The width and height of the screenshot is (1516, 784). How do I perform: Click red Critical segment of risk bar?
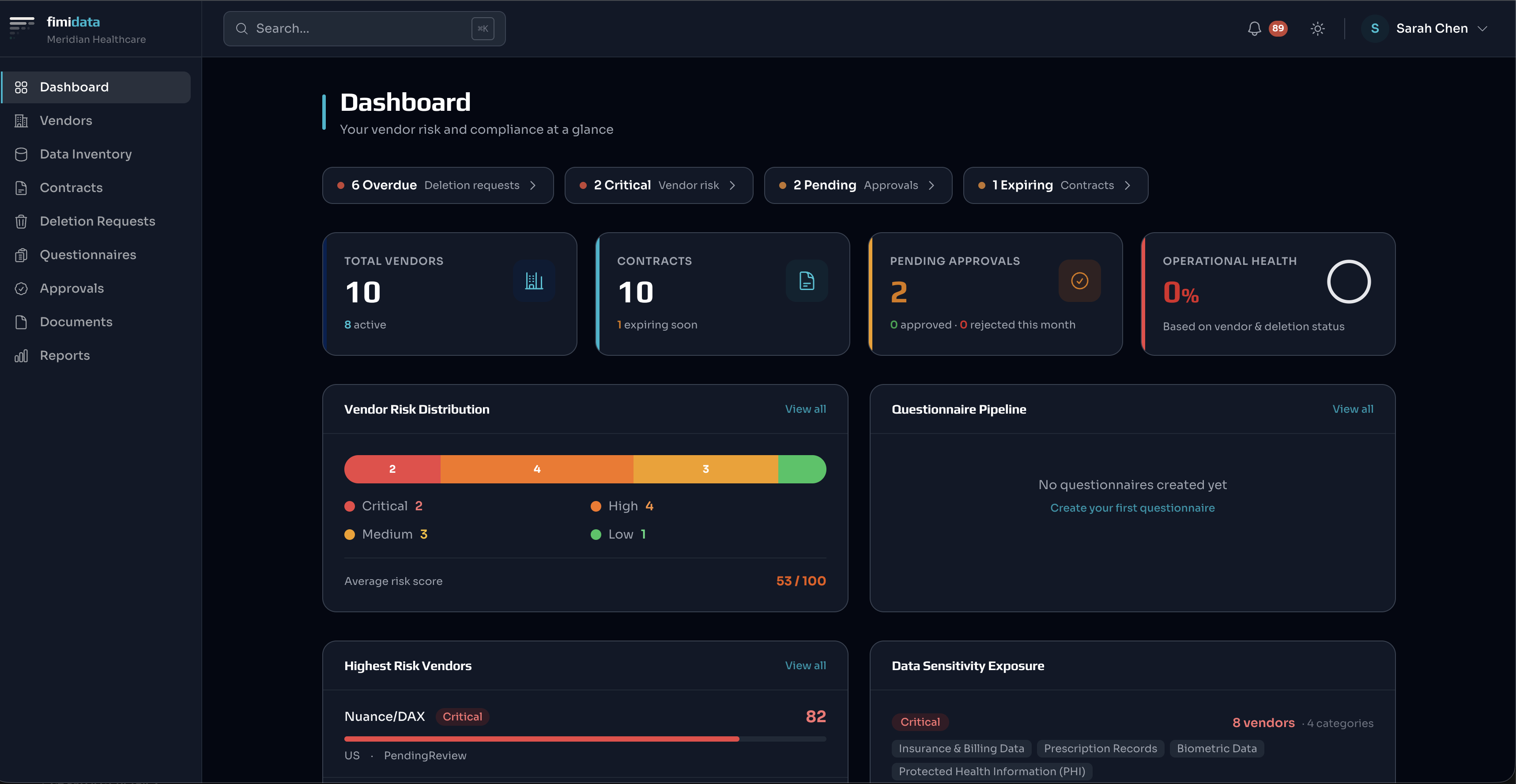(392, 469)
